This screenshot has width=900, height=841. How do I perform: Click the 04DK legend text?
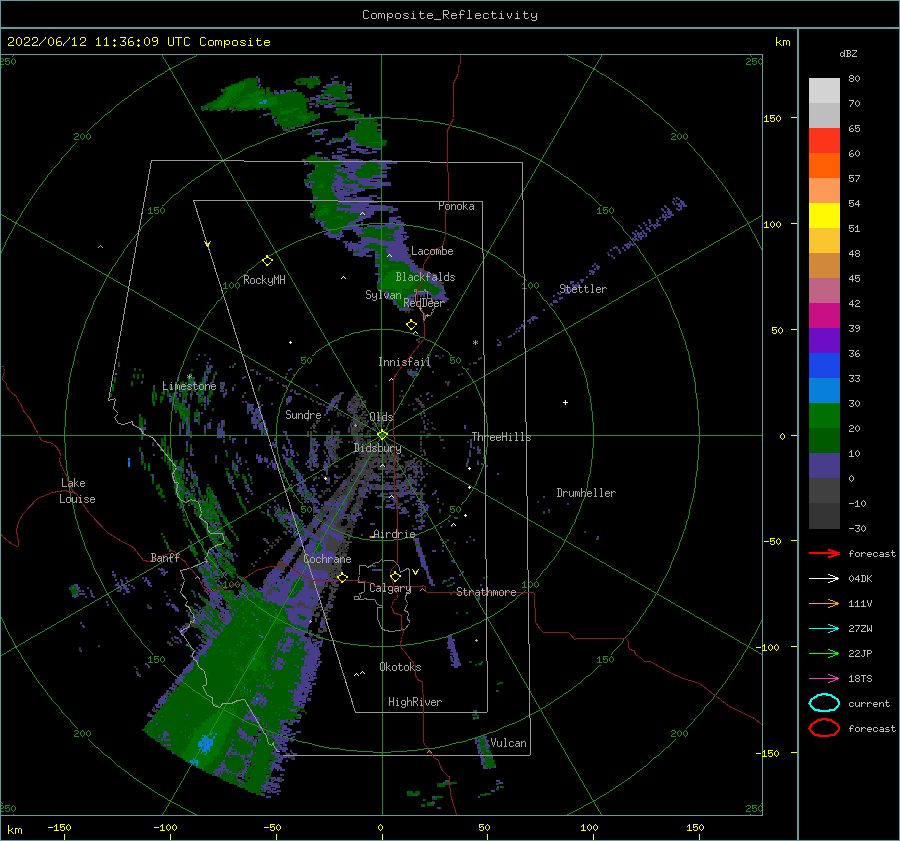click(860, 579)
